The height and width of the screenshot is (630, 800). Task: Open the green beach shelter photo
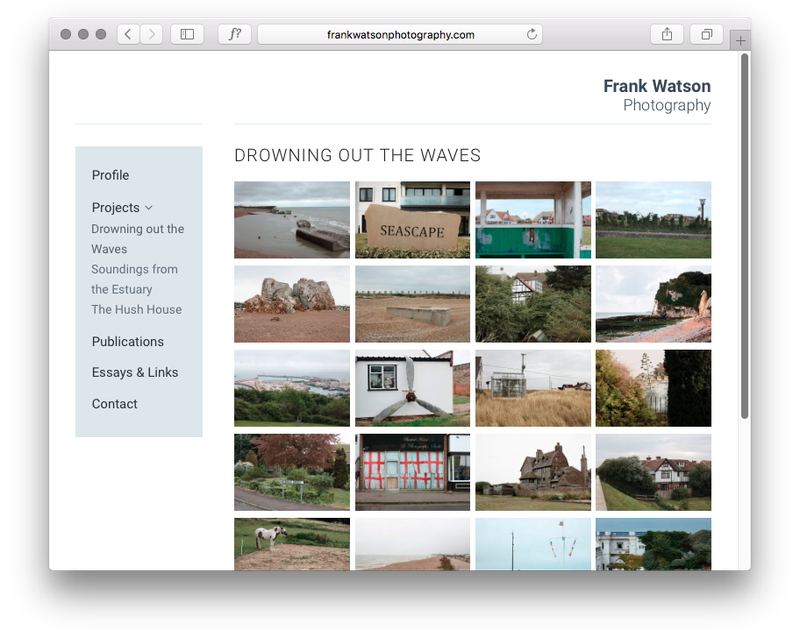(533, 219)
